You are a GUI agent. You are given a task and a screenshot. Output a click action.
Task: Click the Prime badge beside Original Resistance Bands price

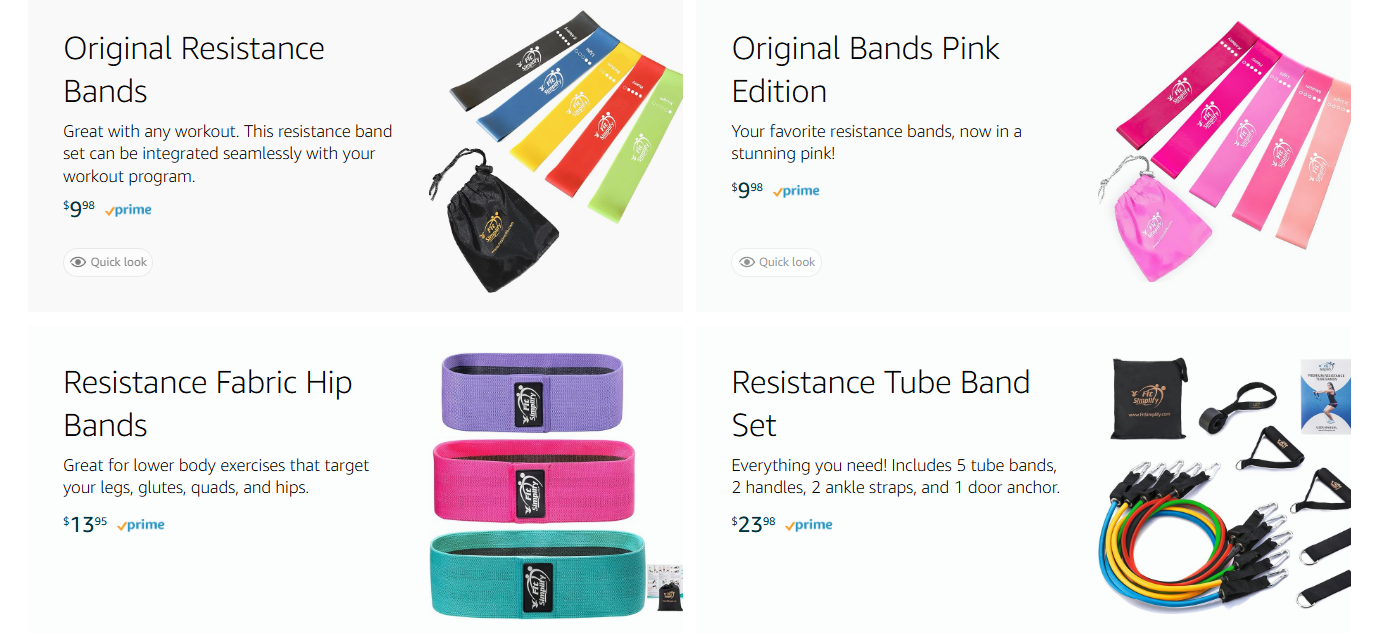(129, 210)
